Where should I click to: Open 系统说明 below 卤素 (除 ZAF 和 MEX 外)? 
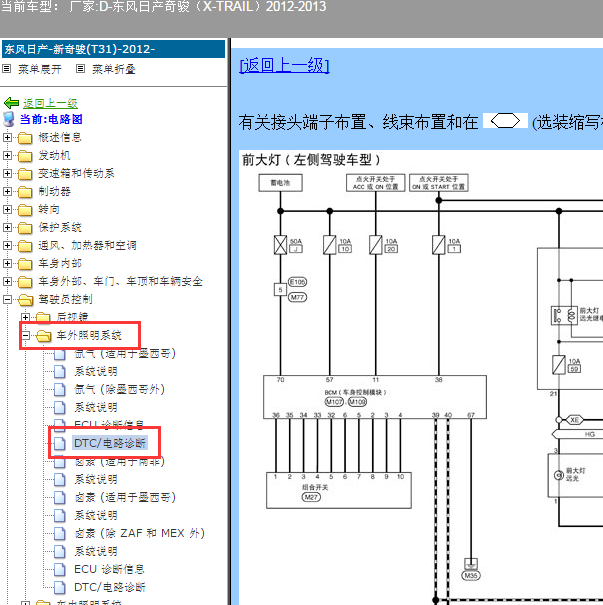point(96,551)
